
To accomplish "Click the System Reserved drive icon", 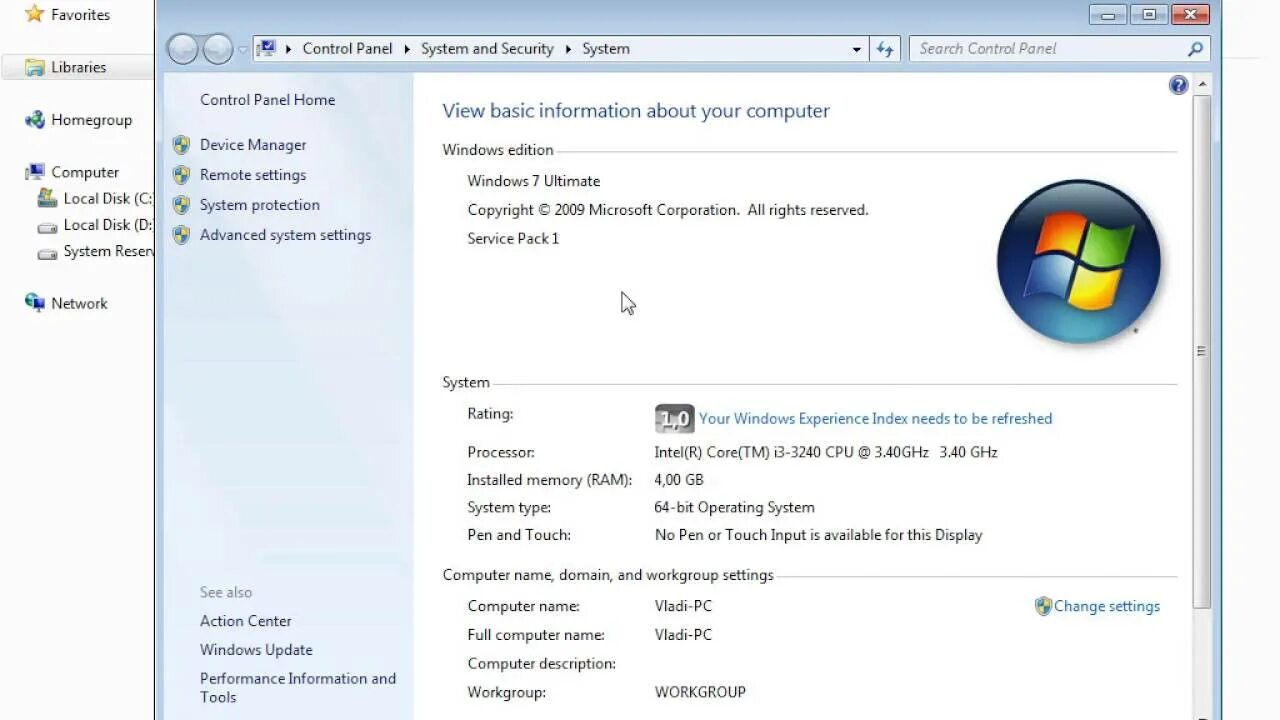I will click(x=47, y=253).
